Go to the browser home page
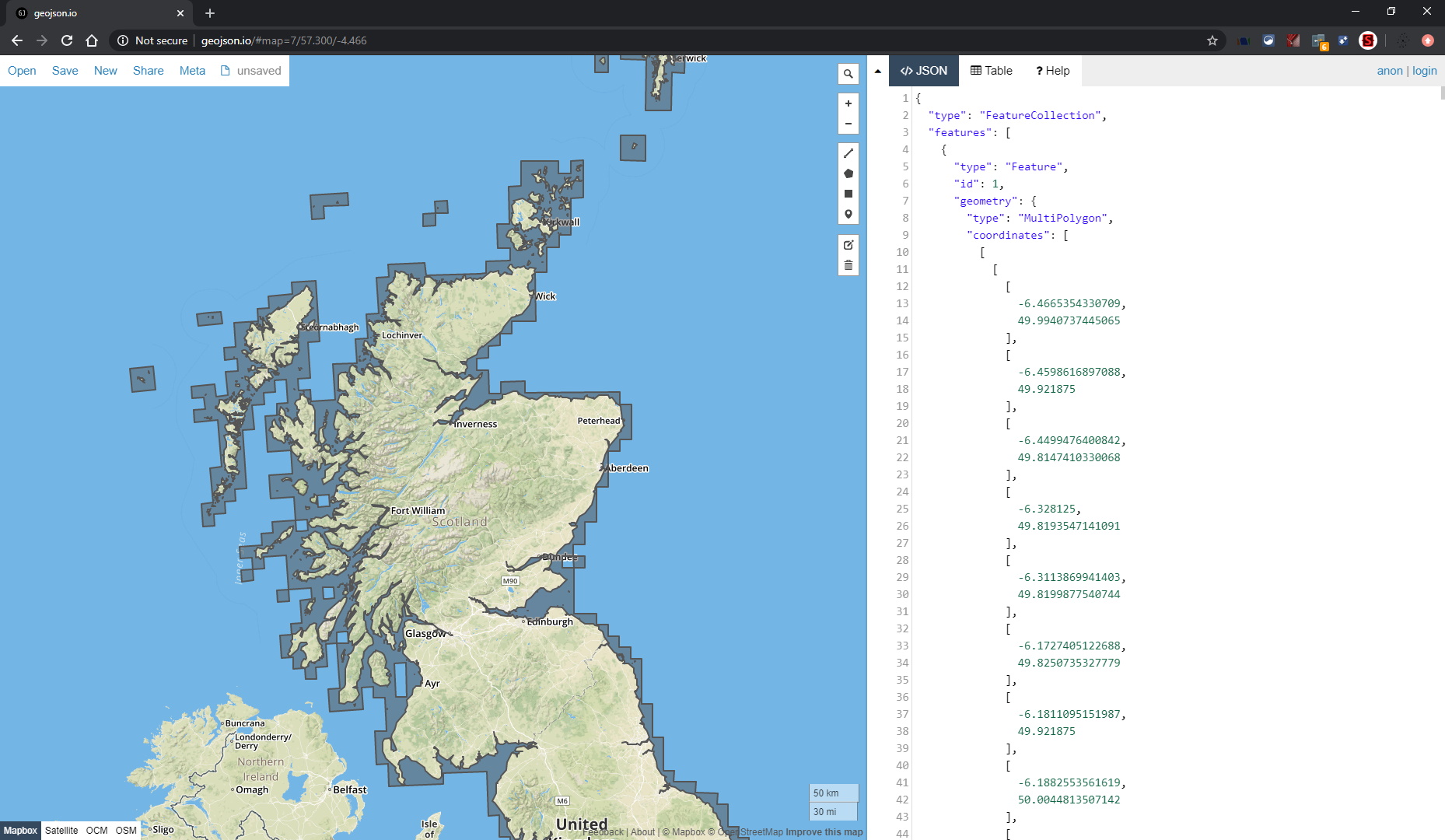This screenshot has height=840, width=1445. click(92, 40)
